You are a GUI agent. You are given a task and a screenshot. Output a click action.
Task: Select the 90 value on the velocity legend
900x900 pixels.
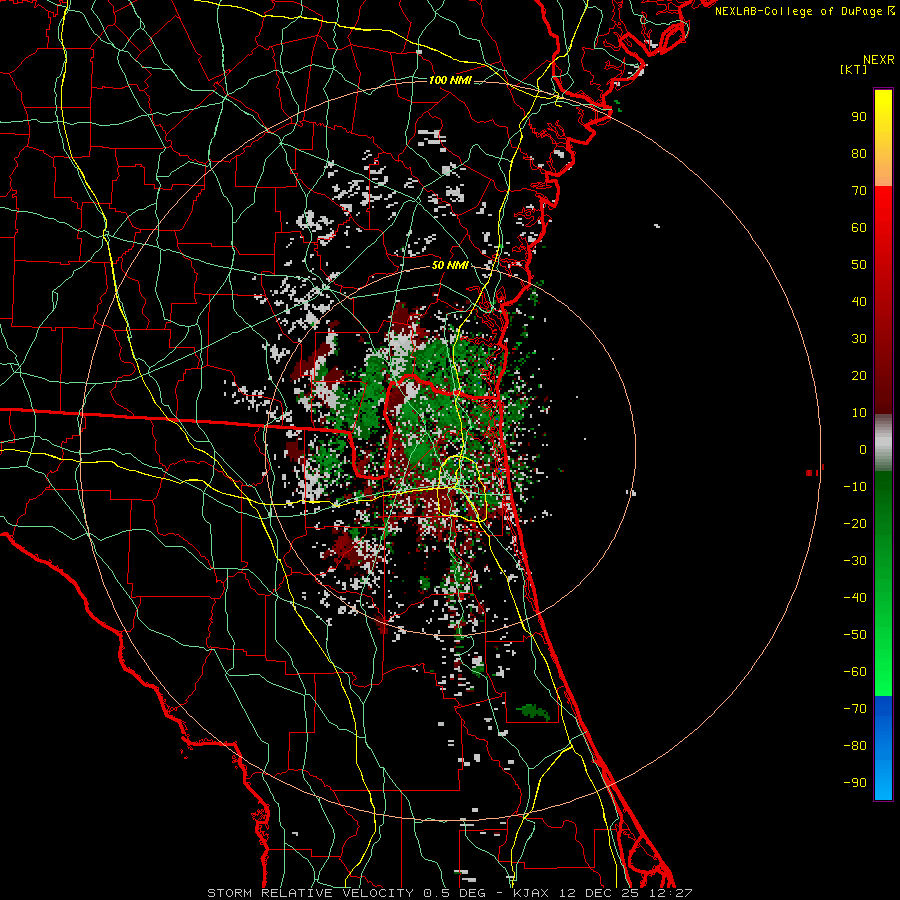859,117
